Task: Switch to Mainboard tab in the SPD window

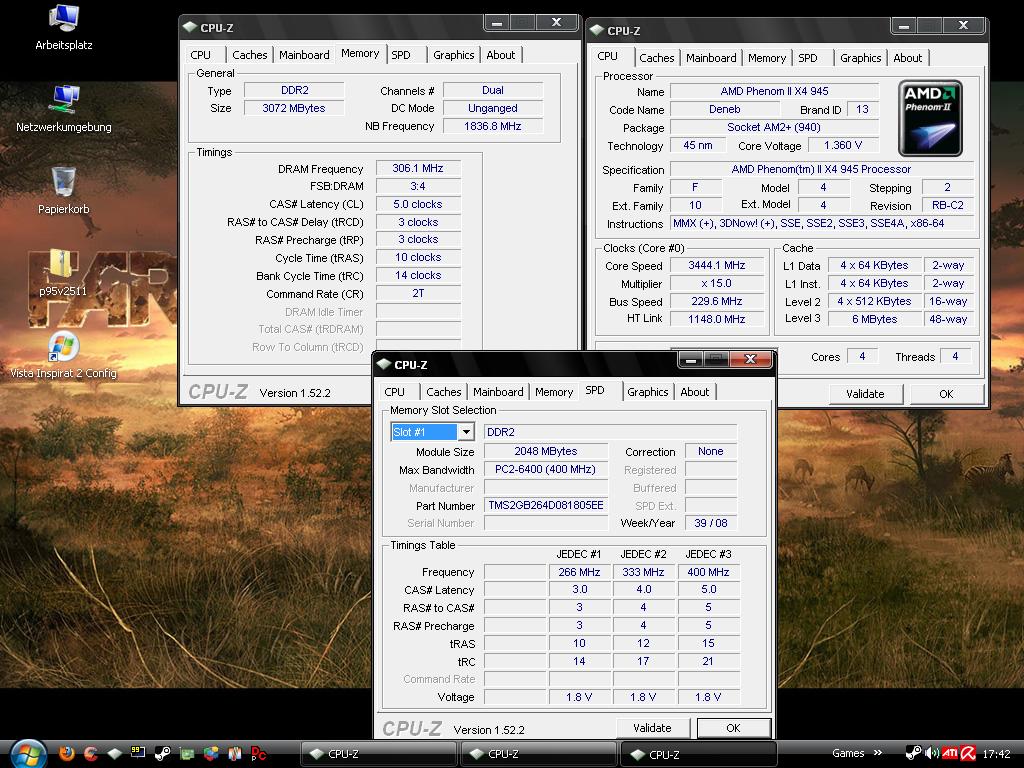Action: pyautogui.click(x=498, y=392)
